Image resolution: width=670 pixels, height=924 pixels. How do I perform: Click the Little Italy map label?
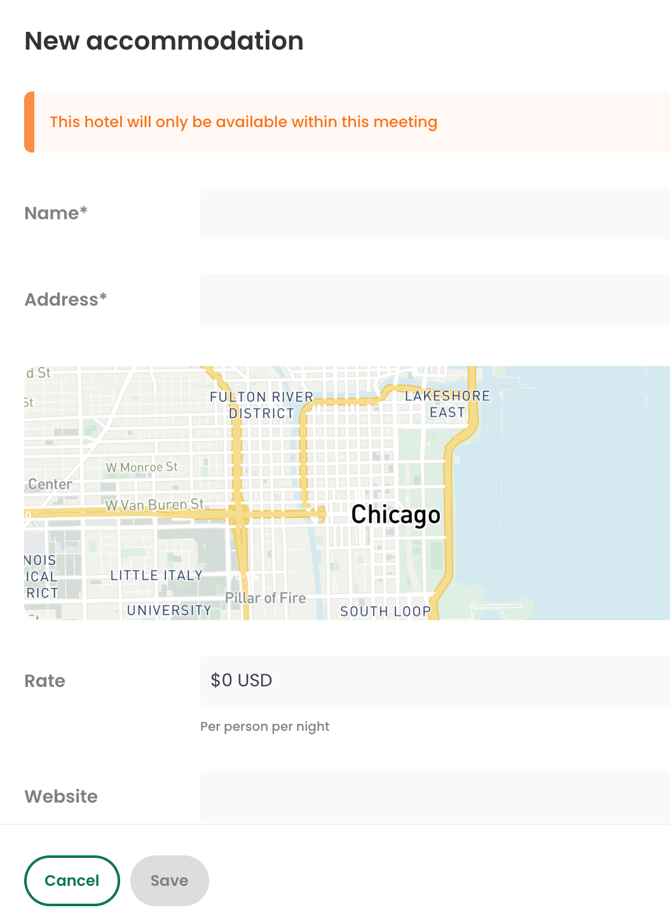(156, 576)
